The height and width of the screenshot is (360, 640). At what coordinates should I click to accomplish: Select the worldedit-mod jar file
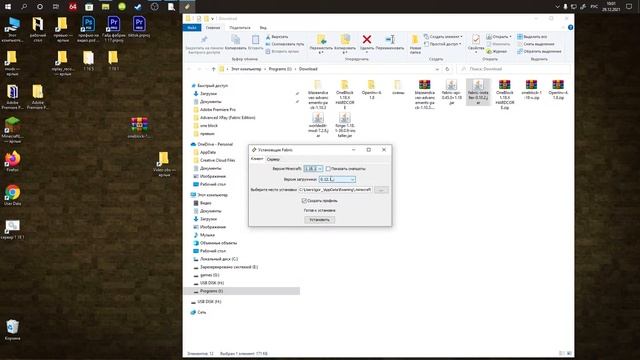point(318,125)
